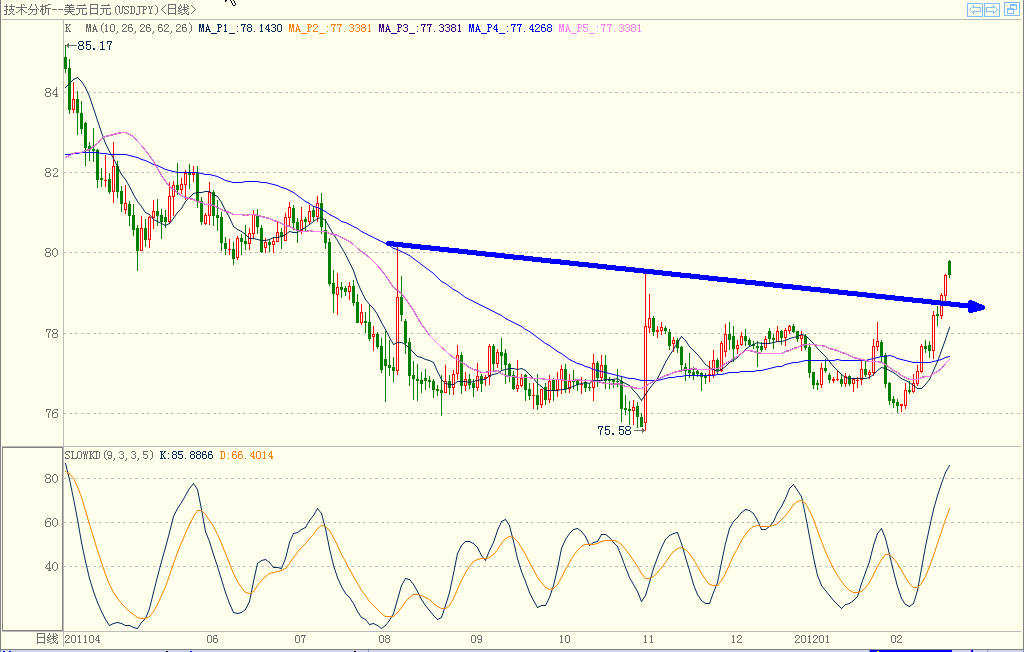This screenshot has height=652, width=1024.
Task: Click the 201201 date axis label
Action: 812,639
